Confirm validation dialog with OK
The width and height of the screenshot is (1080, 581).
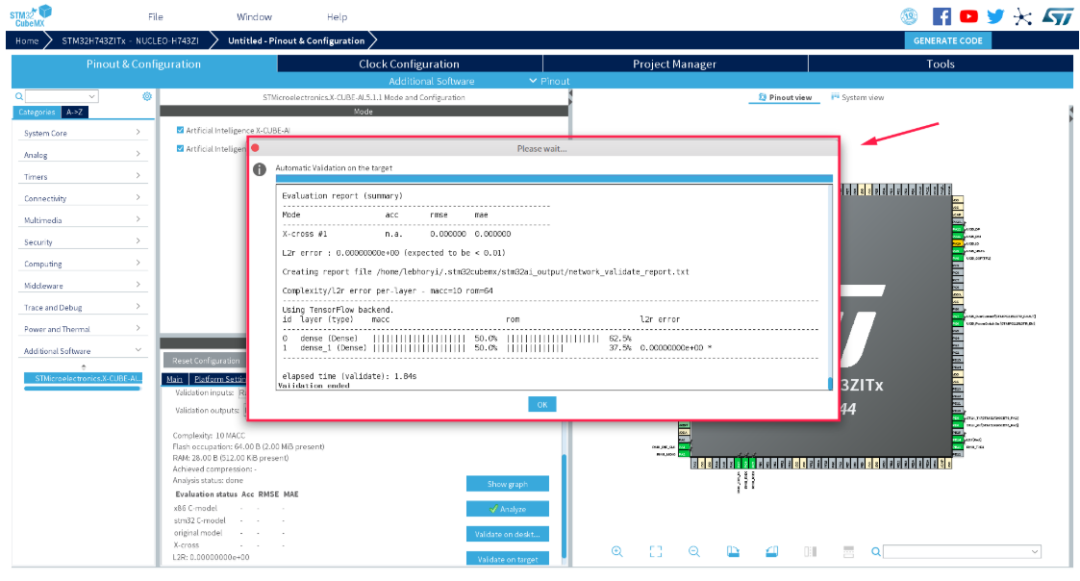[x=542, y=405]
